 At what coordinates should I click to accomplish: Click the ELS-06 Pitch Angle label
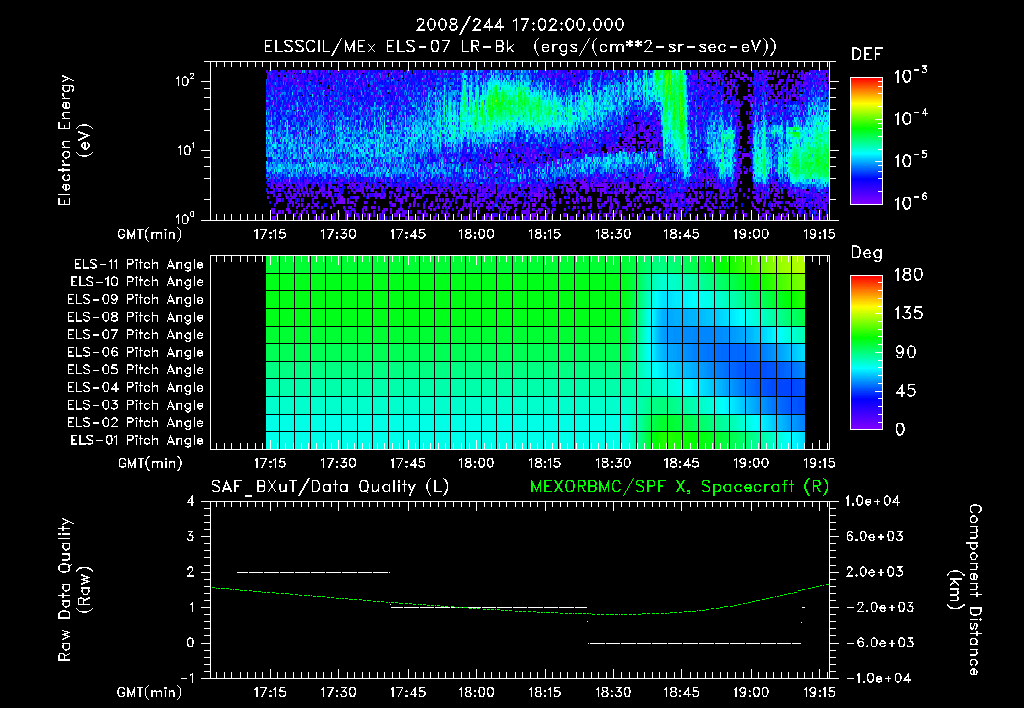coord(136,353)
